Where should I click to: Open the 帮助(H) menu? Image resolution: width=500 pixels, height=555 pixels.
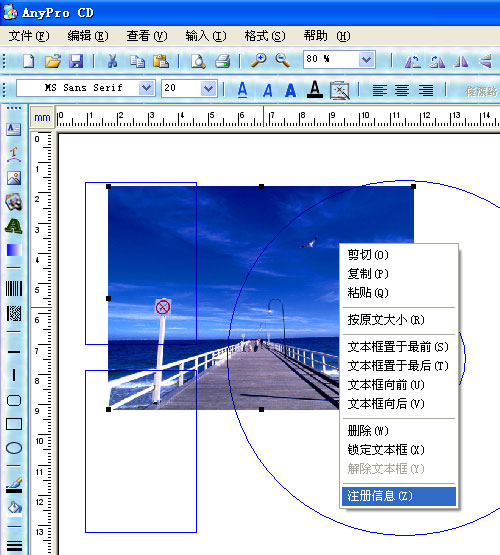(x=327, y=36)
